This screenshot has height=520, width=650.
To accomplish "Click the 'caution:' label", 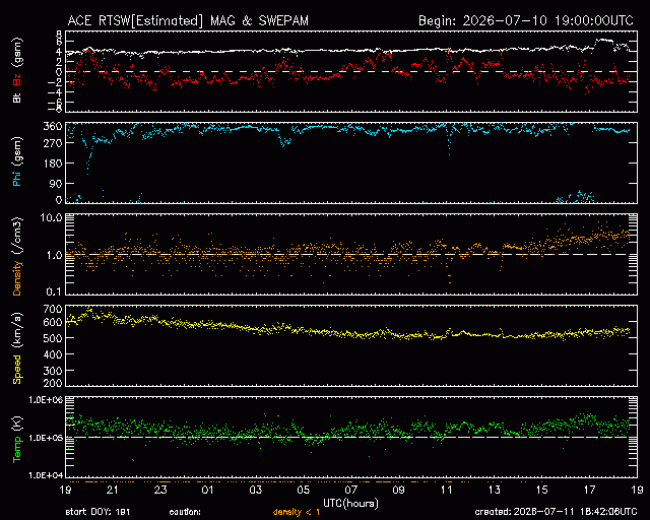I will click(185, 512).
